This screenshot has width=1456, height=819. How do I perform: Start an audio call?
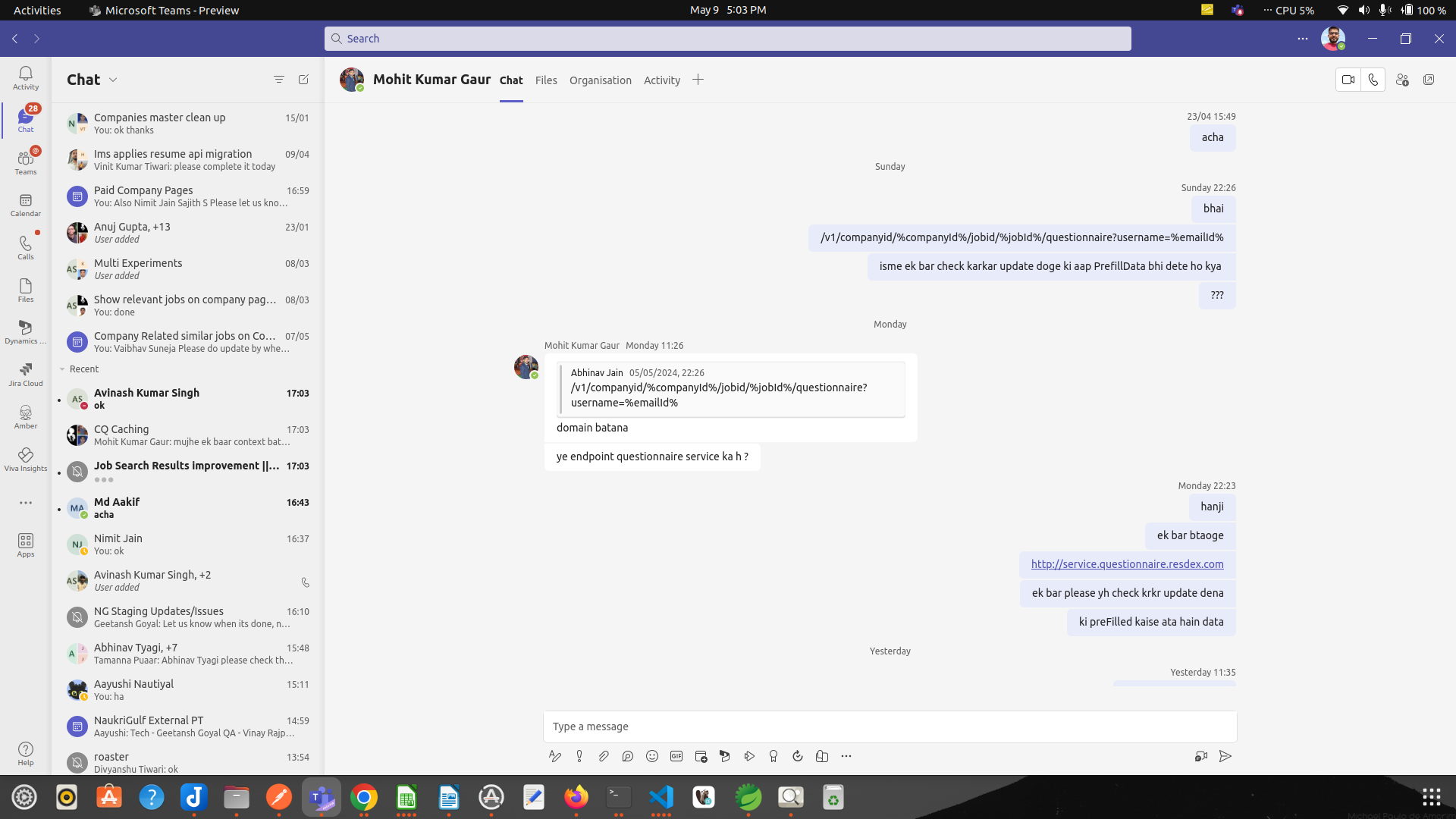coord(1373,80)
